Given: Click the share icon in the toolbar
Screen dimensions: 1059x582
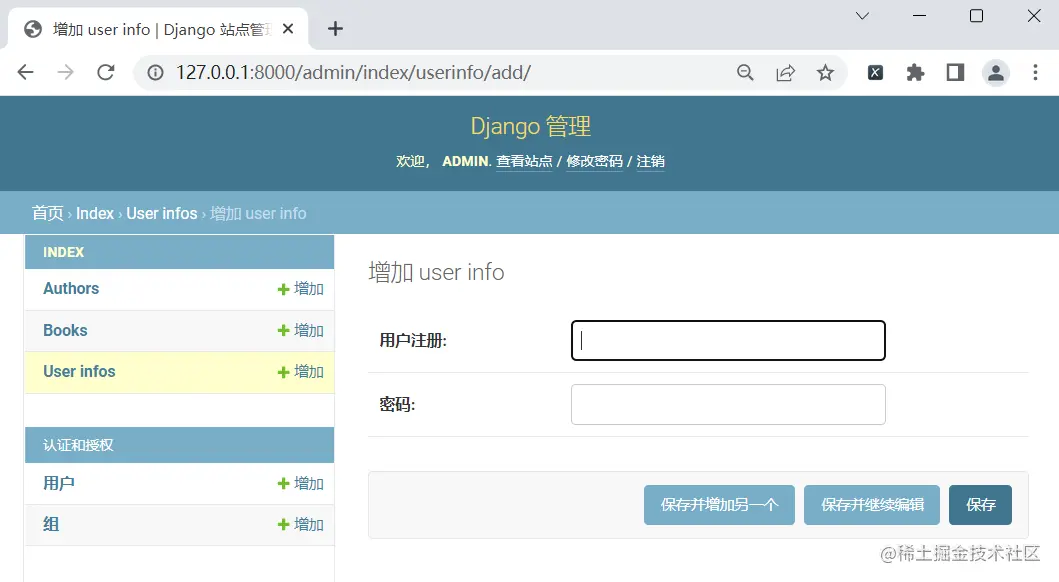Looking at the screenshot, I should tap(786, 72).
